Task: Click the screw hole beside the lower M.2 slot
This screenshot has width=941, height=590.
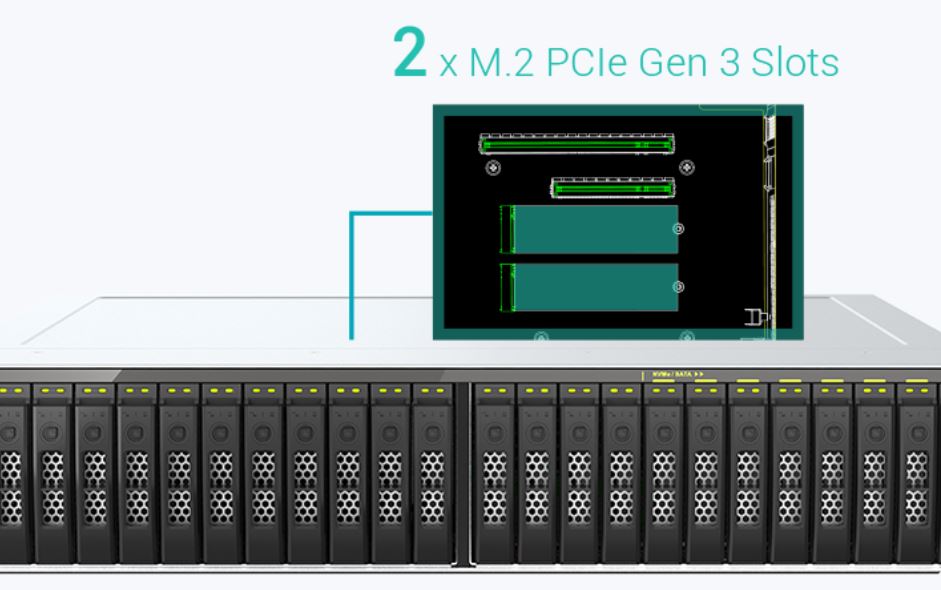Action: 679,287
